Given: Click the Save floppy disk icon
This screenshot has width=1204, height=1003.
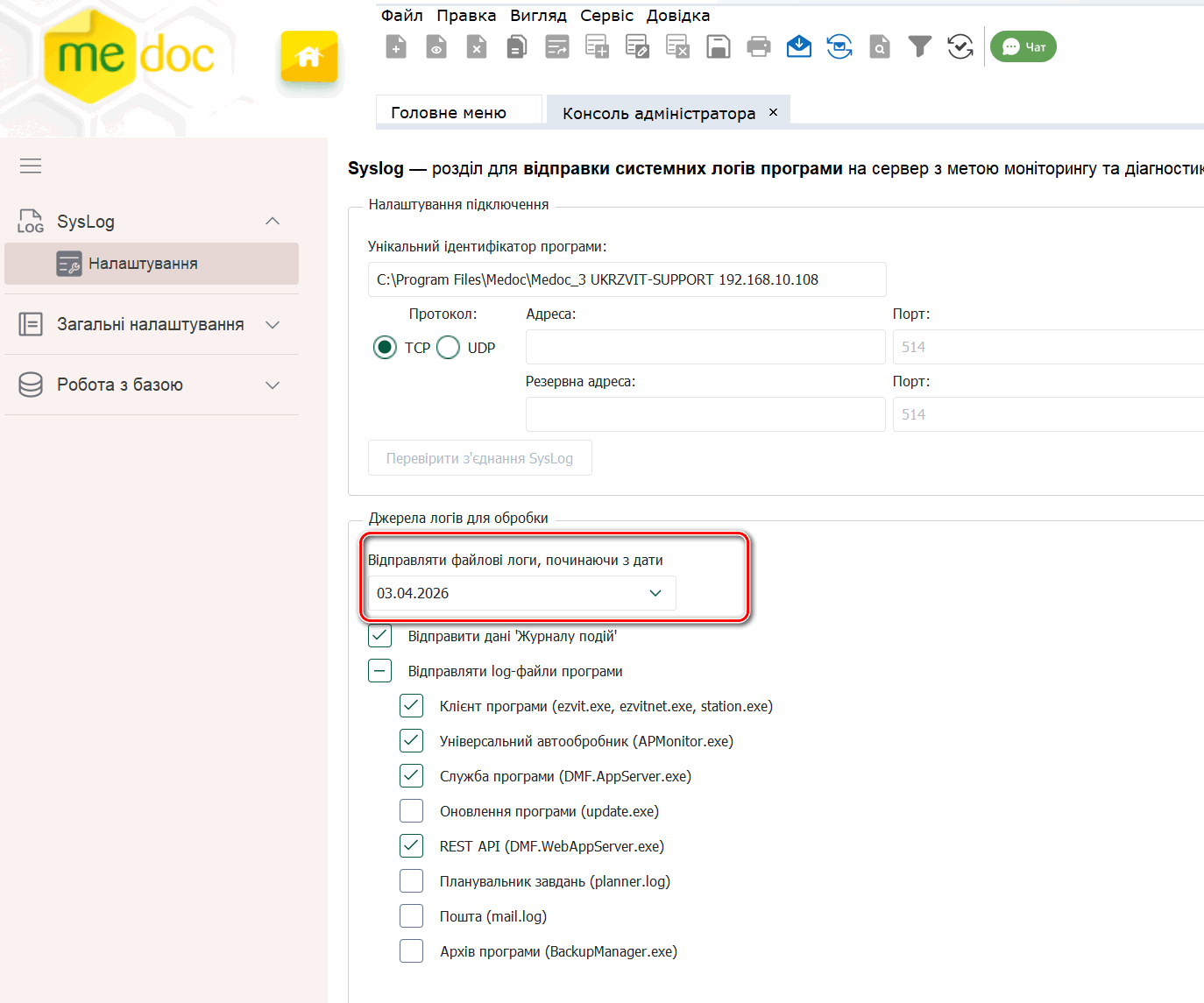Looking at the screenshot, I should 719,46.
